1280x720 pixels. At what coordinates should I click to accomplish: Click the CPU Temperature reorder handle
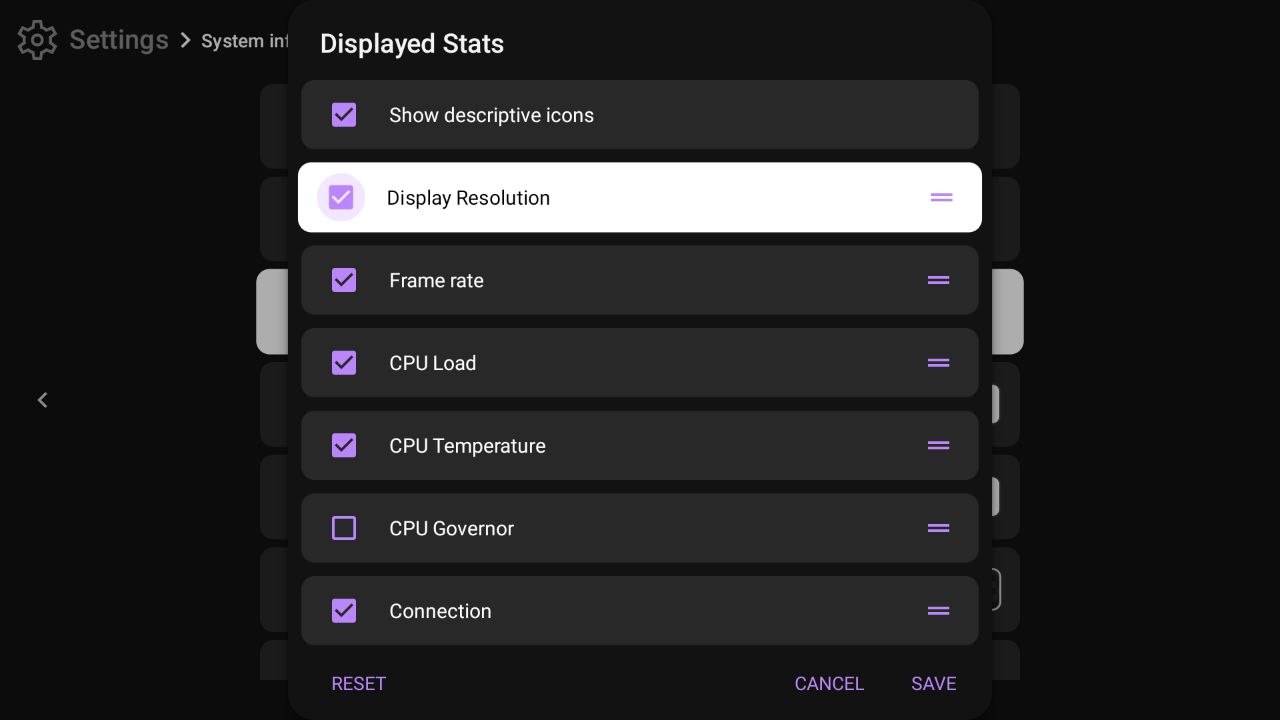click(938, 445)
